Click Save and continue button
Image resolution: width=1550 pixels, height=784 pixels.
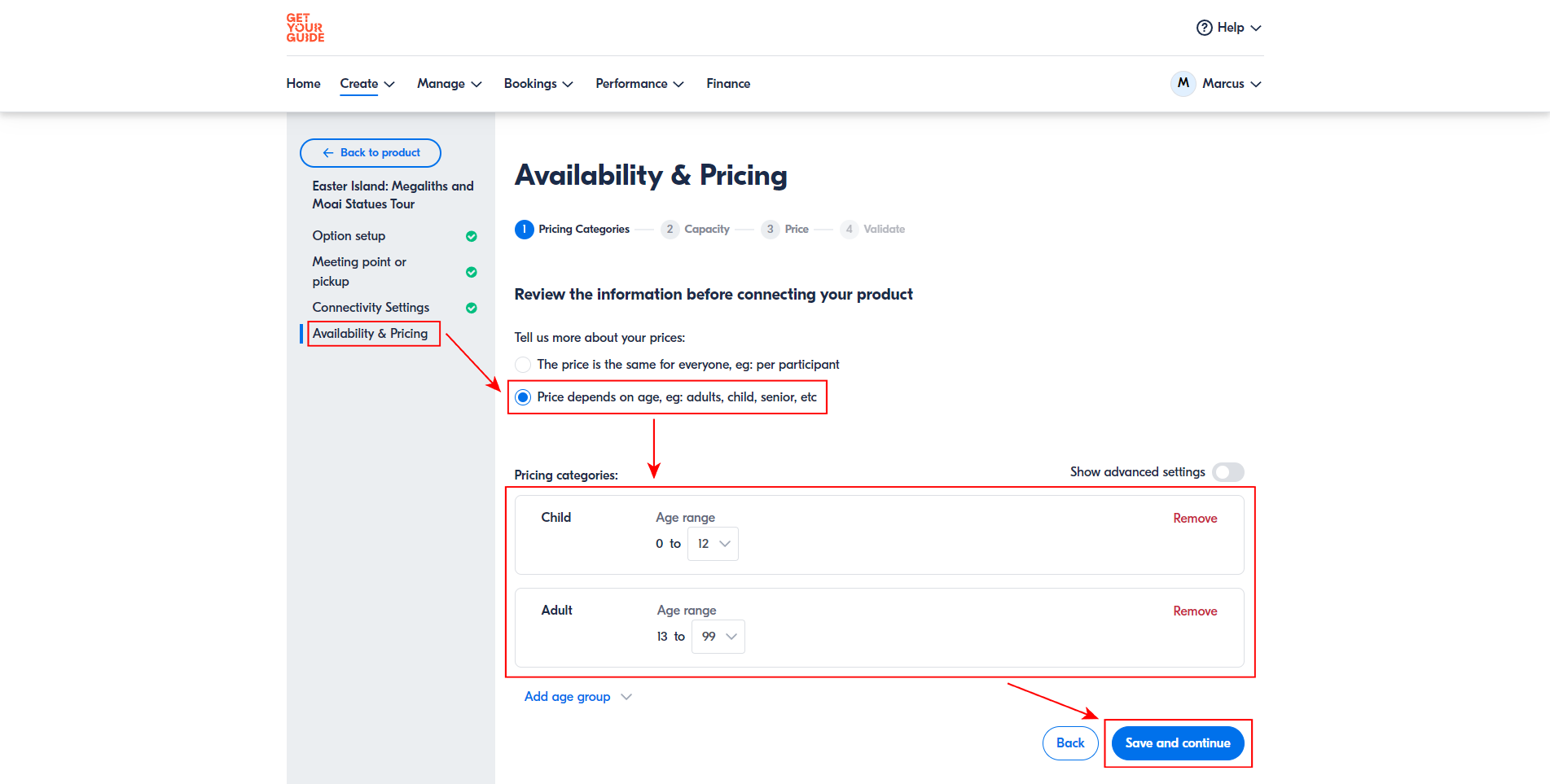pyautogui.click(x=1177, y=743)
